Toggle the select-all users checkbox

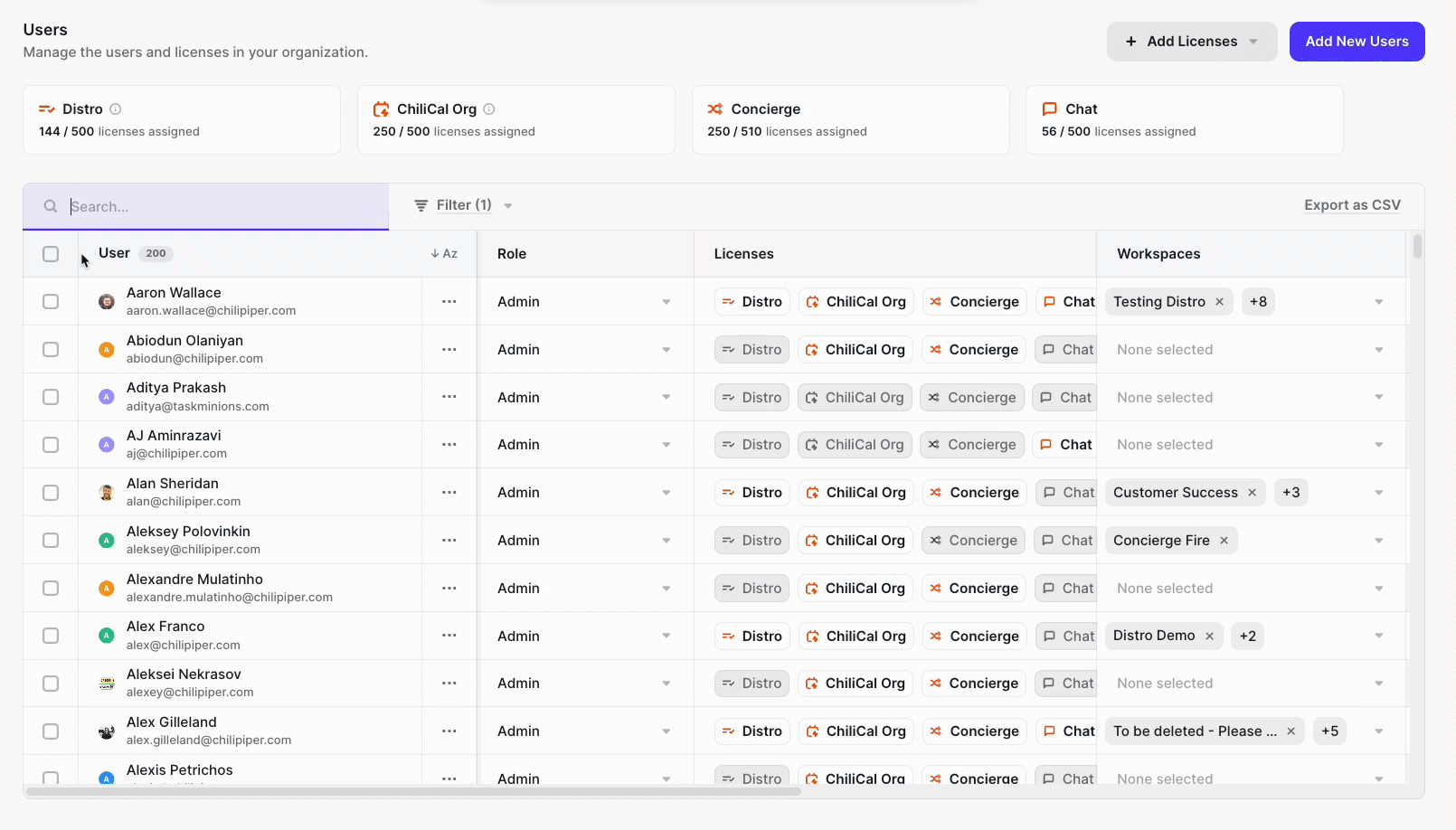point(51,254)
